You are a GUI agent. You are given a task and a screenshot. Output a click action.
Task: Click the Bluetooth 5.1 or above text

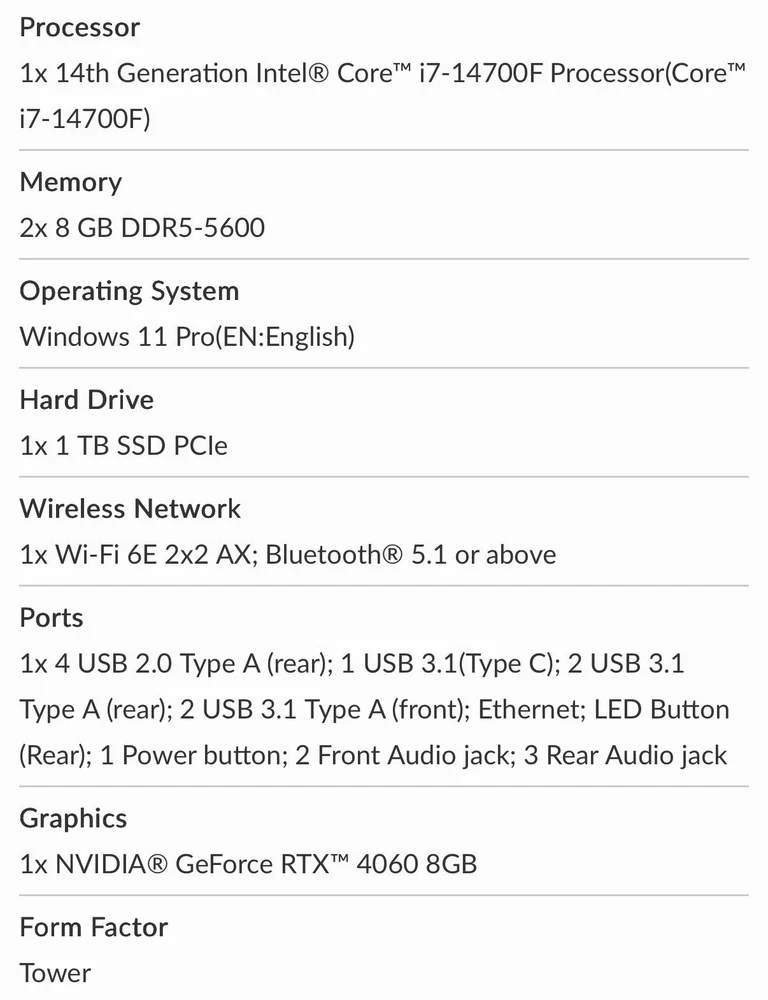click(x=411, y=554)
